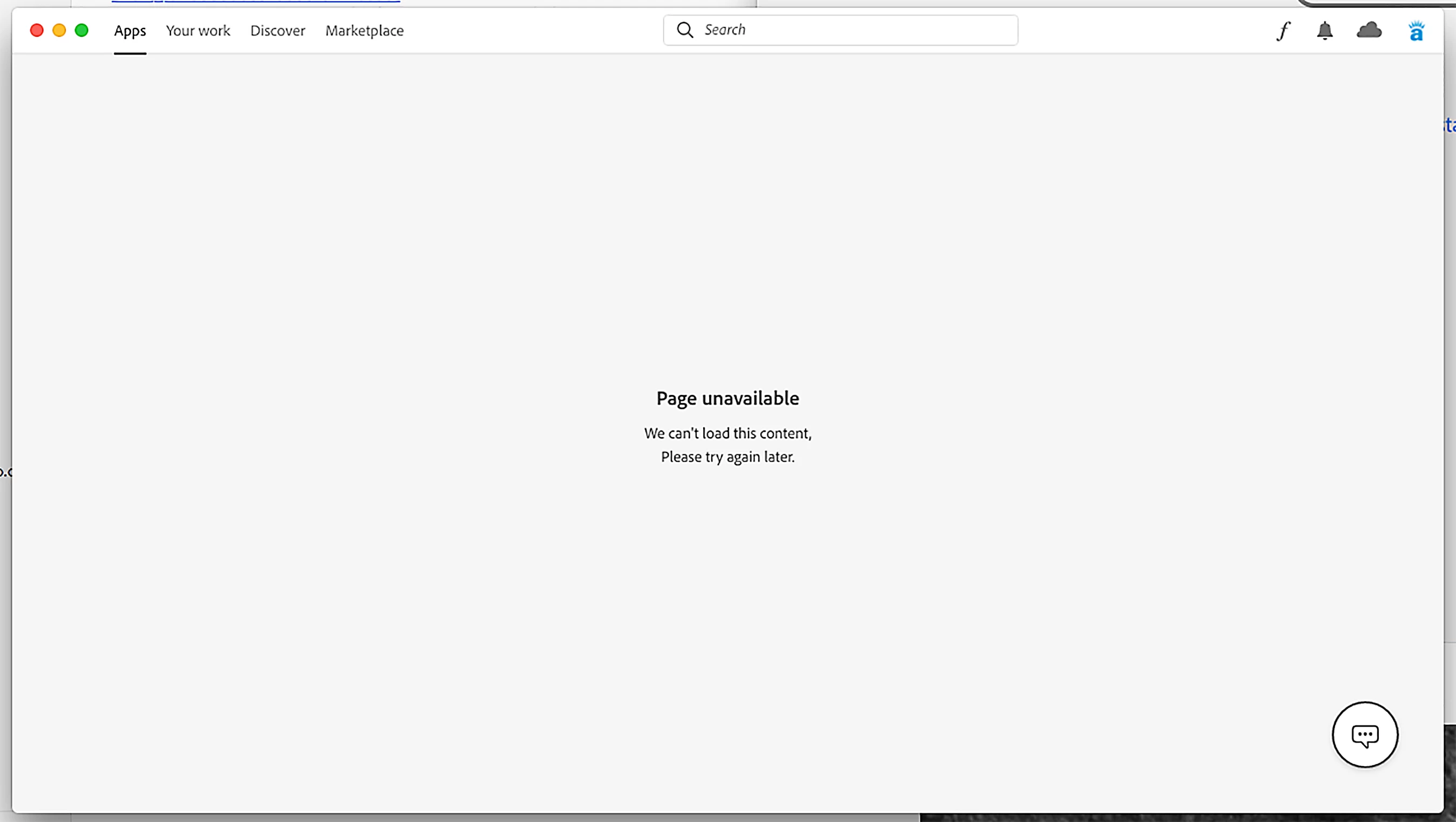Image resolution: width=1456 pixels, height=822 pixels.
Task: Click the blue underlined link behind window
Action: coord(256,2)
